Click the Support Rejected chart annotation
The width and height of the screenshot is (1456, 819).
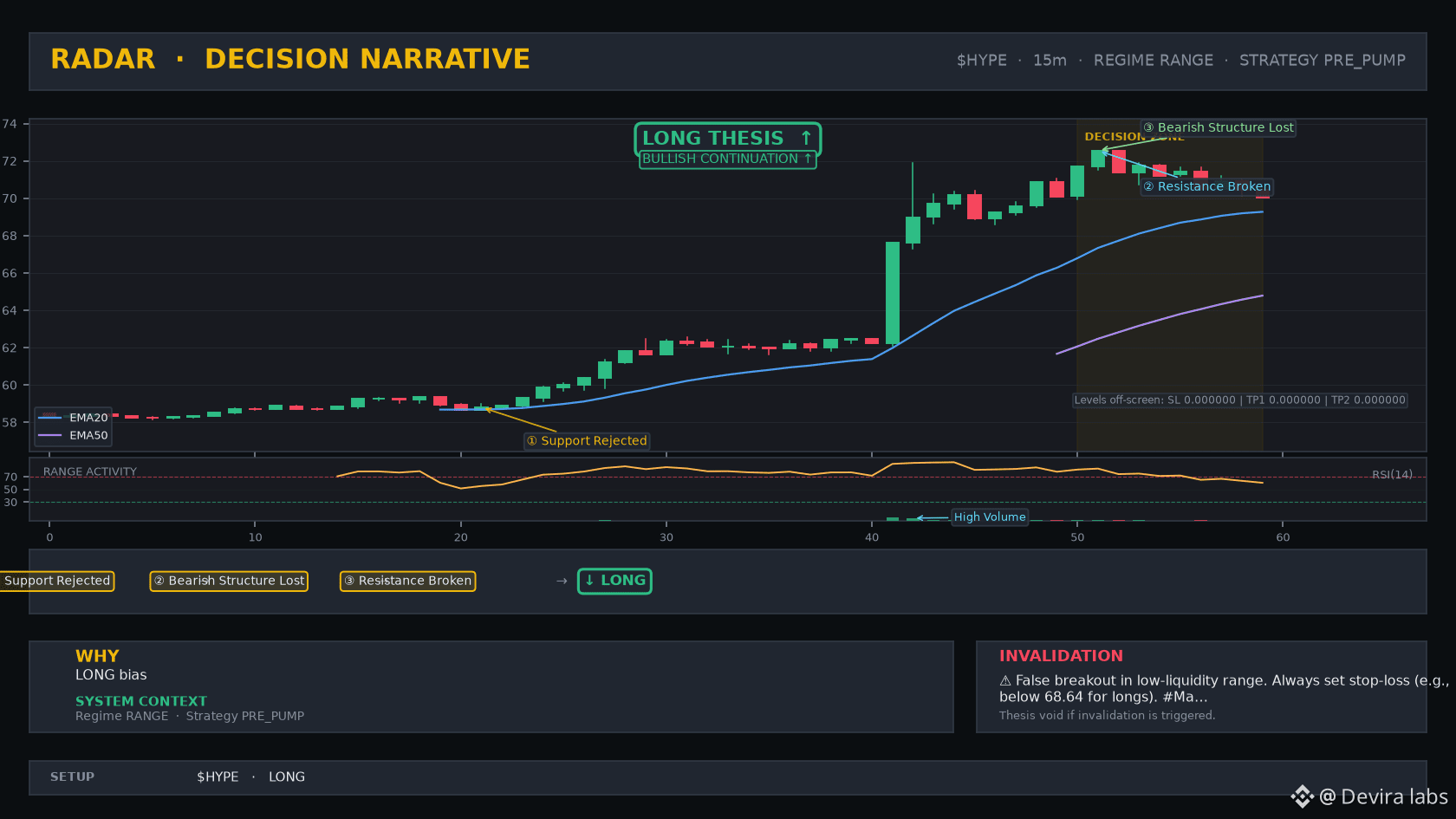[587, 441]
